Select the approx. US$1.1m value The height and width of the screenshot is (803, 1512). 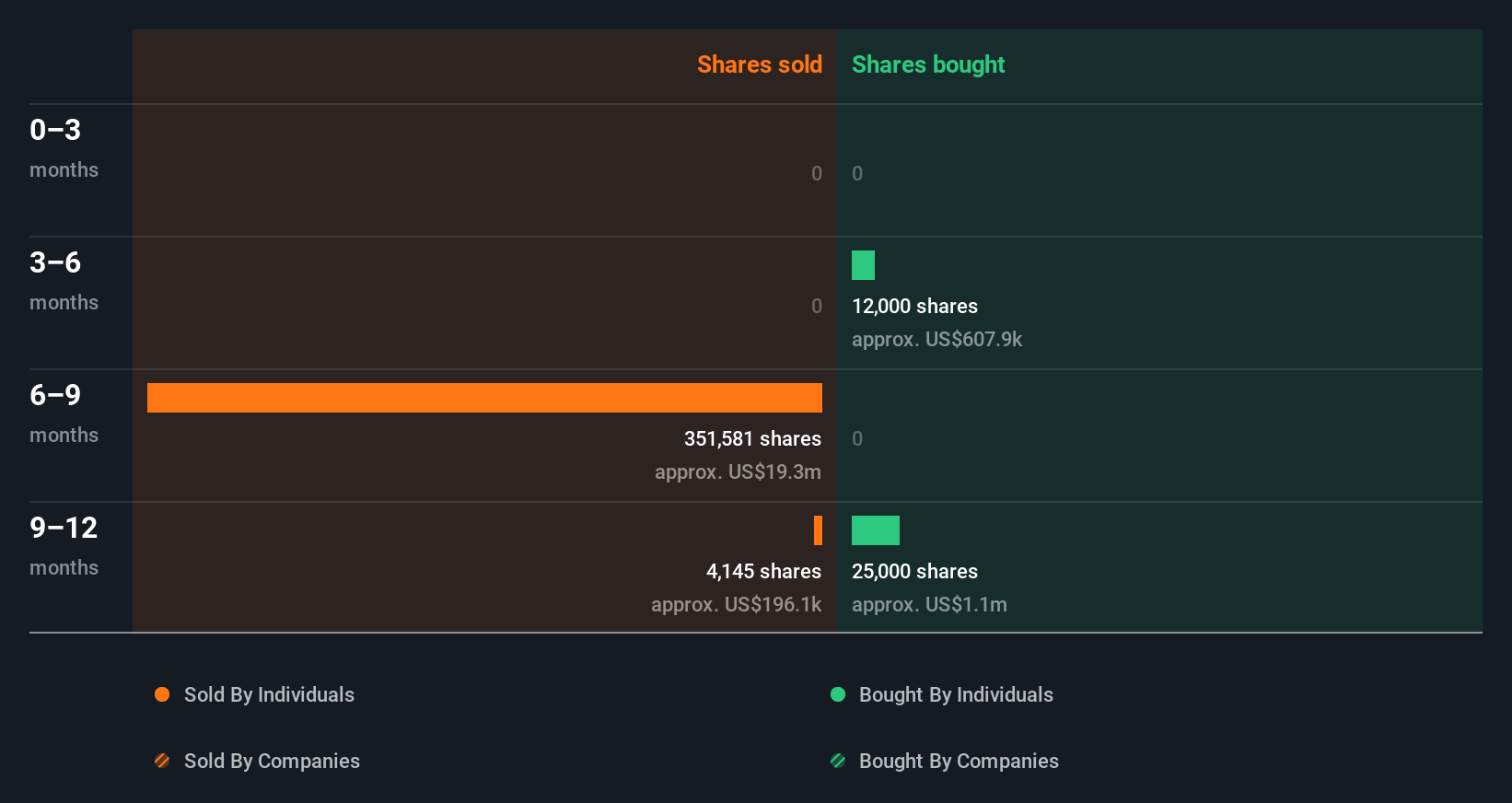929,605
